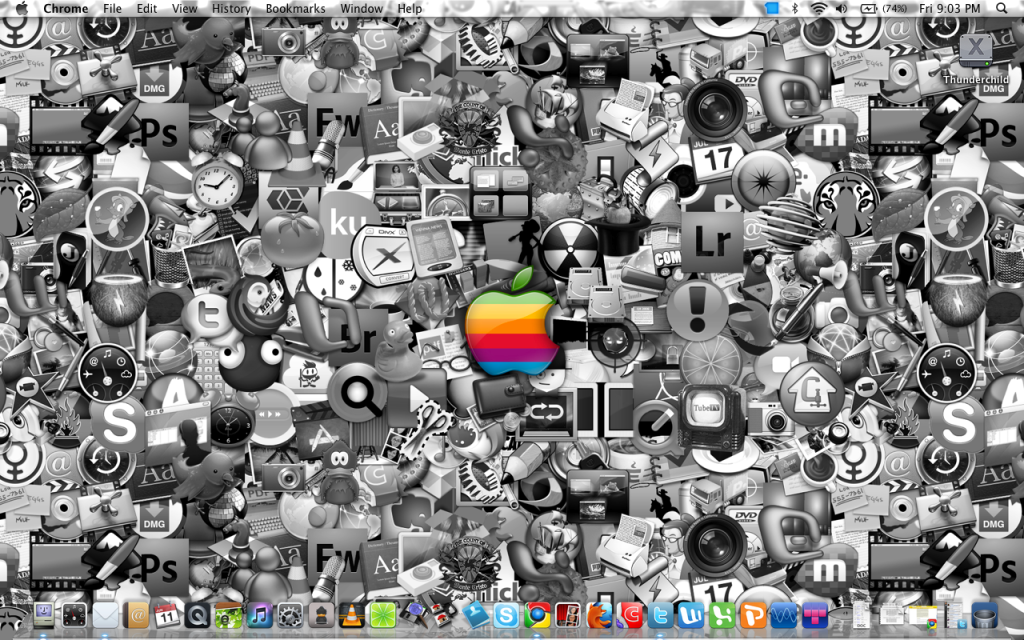Image resolution: width=1024 pixels, height=640 pixels.
Task: Open the Bookmarks menu
Action: tap(295, 8)
